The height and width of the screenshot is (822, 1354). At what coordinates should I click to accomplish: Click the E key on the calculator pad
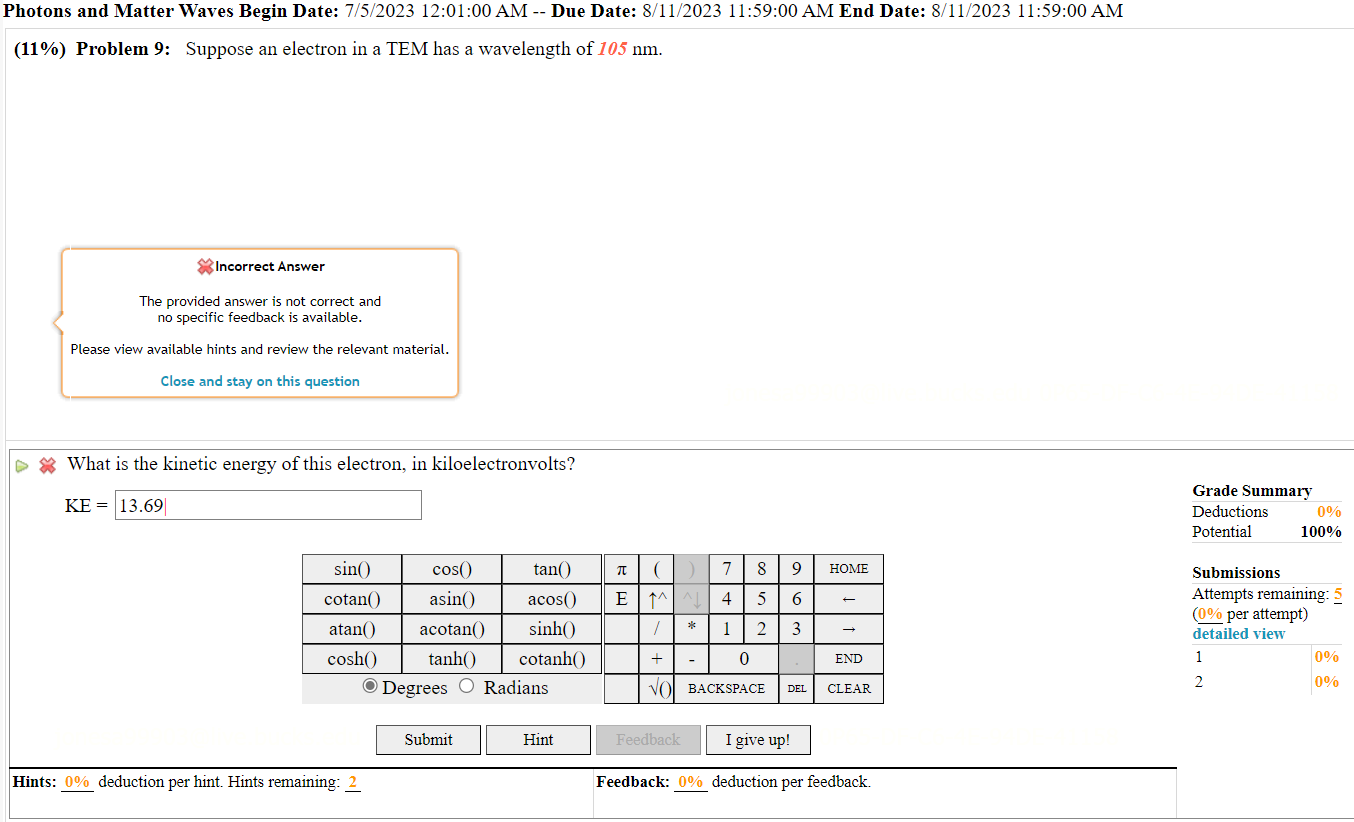click(x=621, y=598)
